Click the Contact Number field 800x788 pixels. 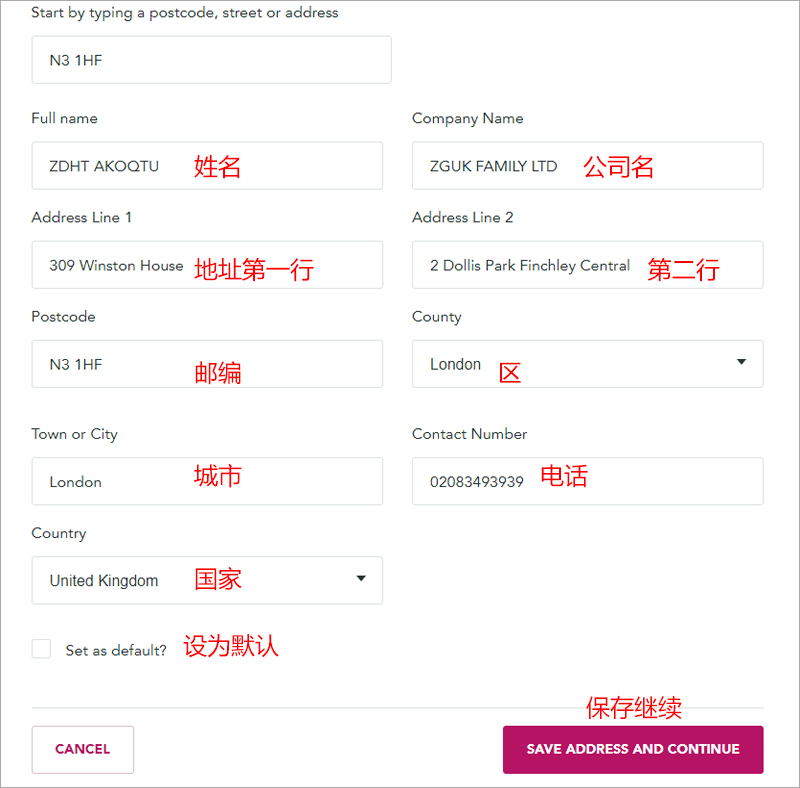(x=588, y=481)
